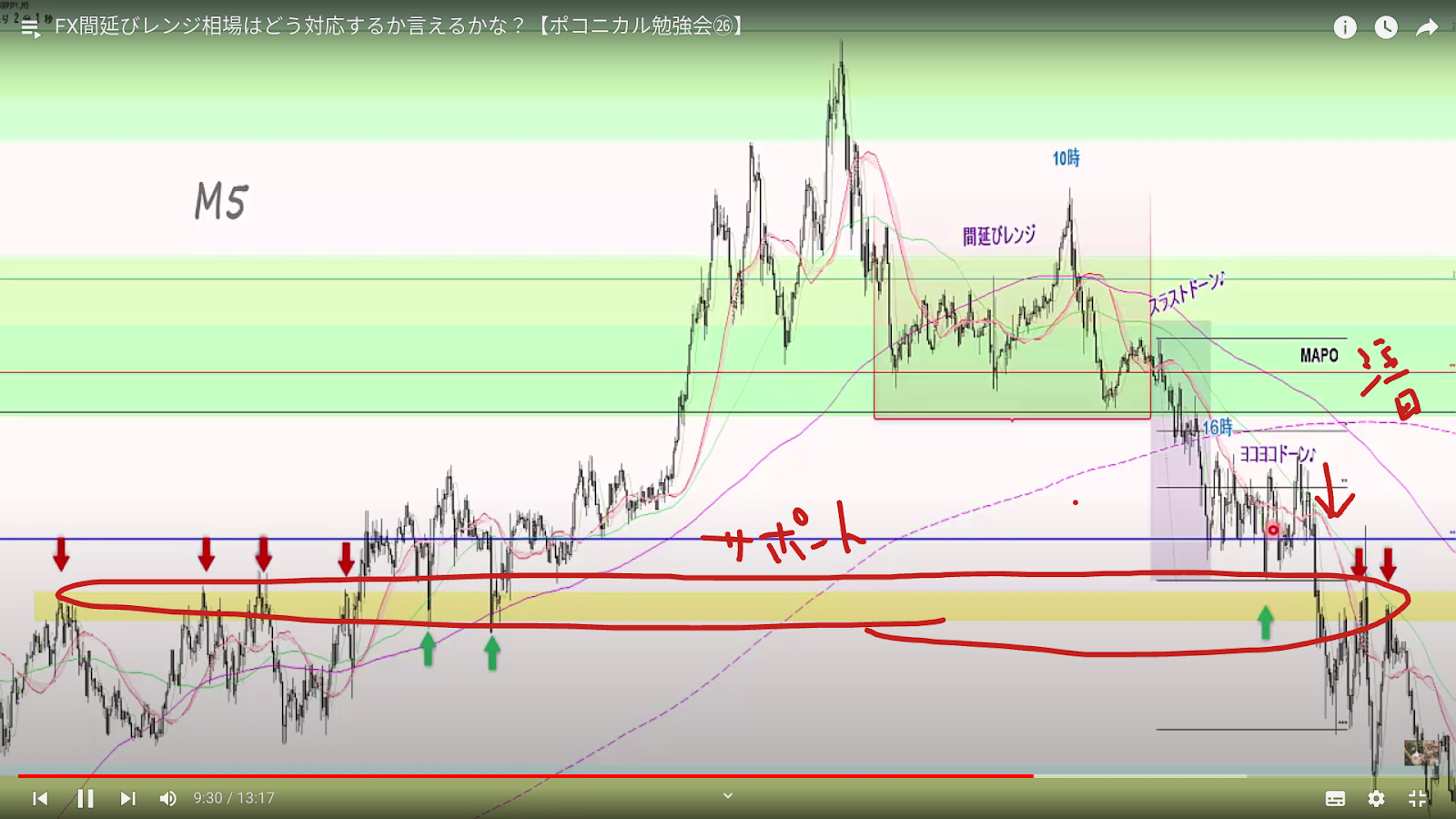
Task: Click the '10時' chart label
Action: (1067, 158)
